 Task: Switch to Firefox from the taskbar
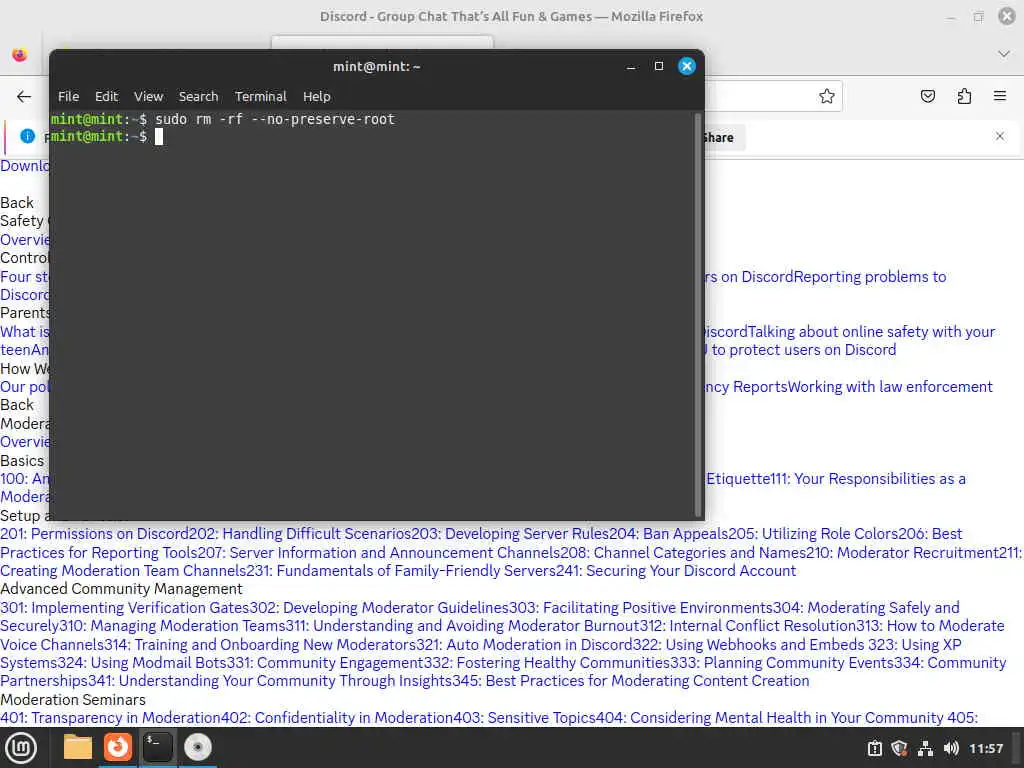[118, 747]
